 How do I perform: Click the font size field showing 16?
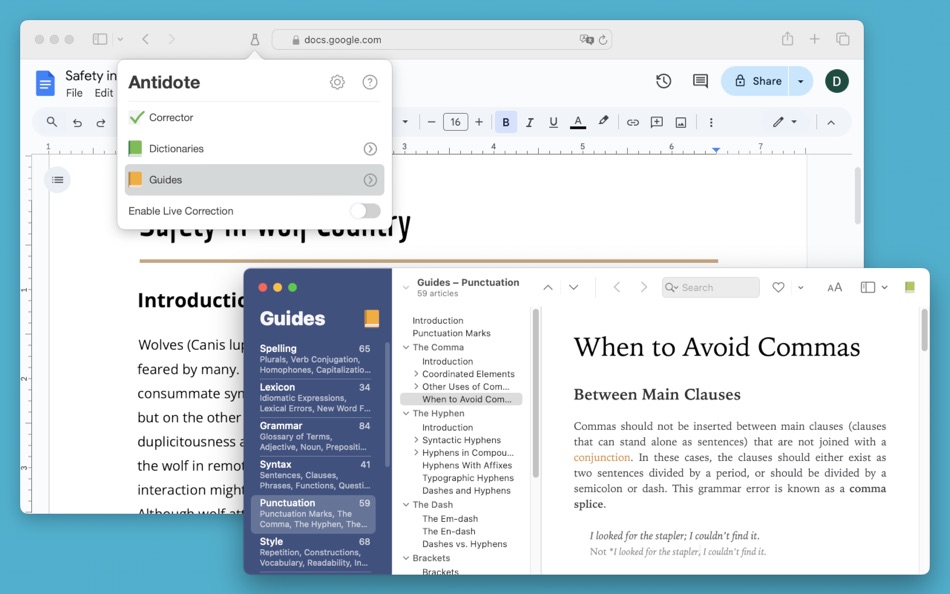pos(455,122)
